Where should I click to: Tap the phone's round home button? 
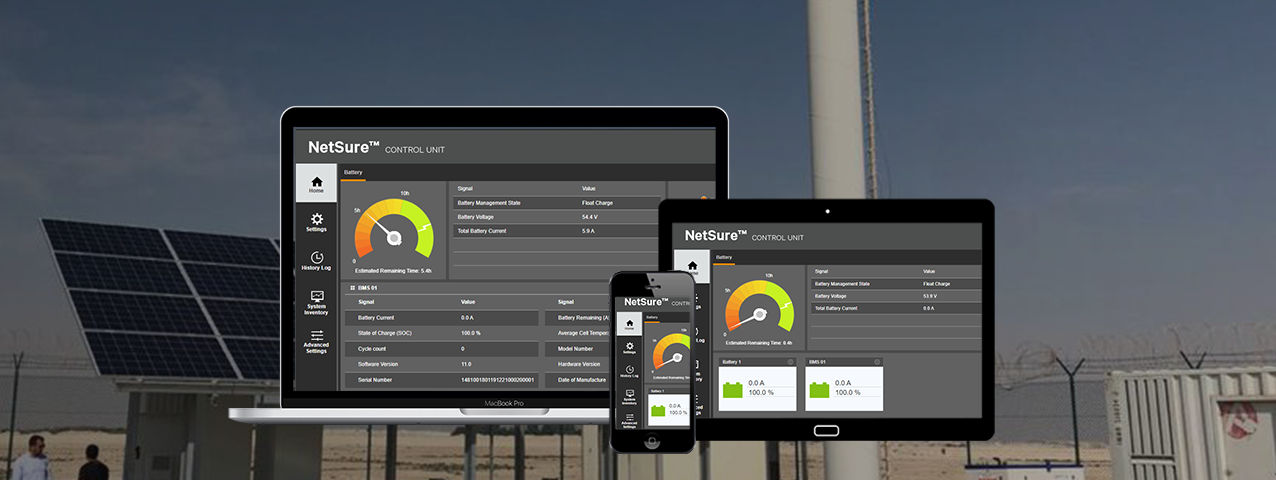[x=652, y=440]
